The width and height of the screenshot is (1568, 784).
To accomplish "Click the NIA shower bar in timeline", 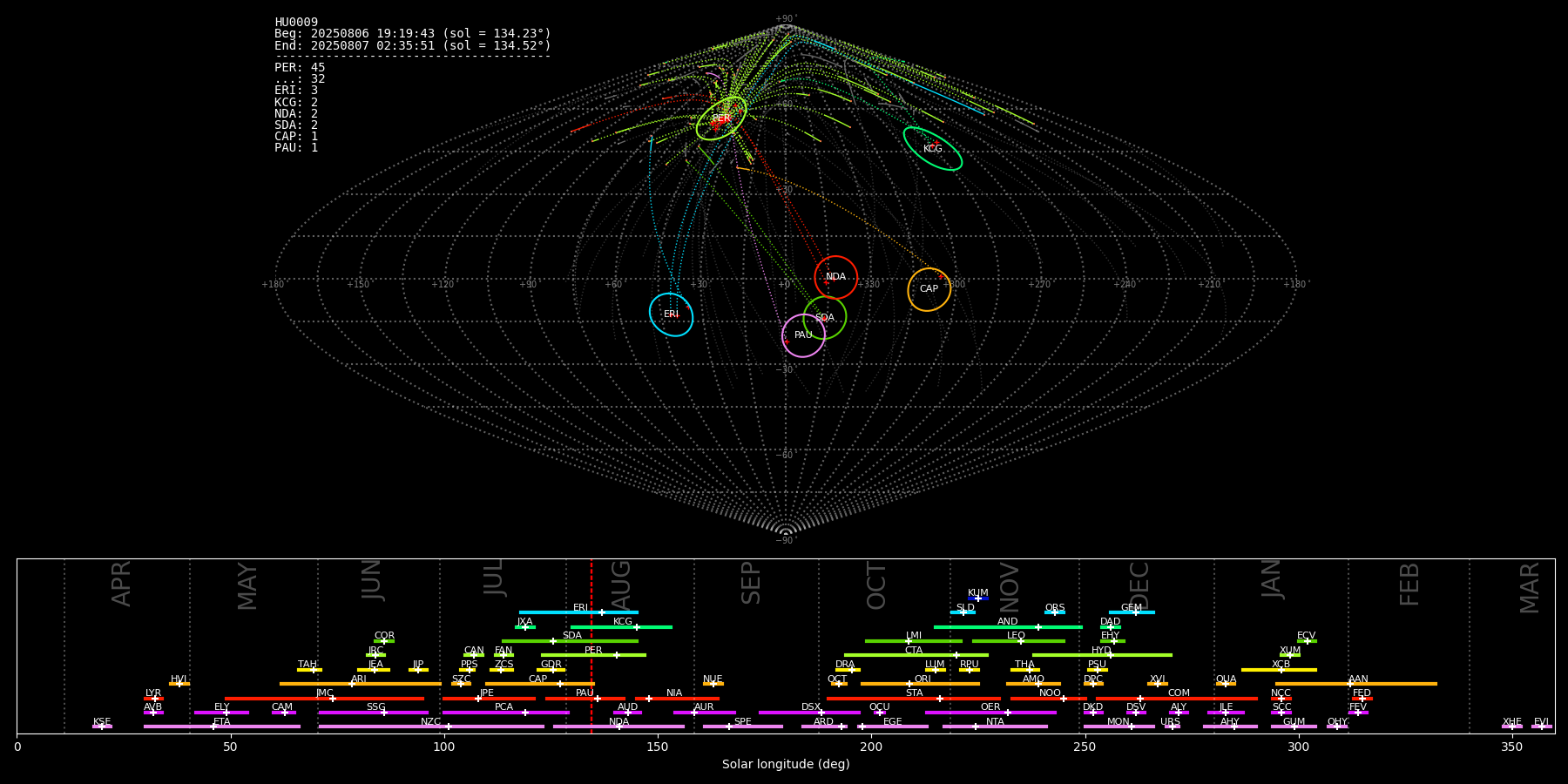I will 676,699.
